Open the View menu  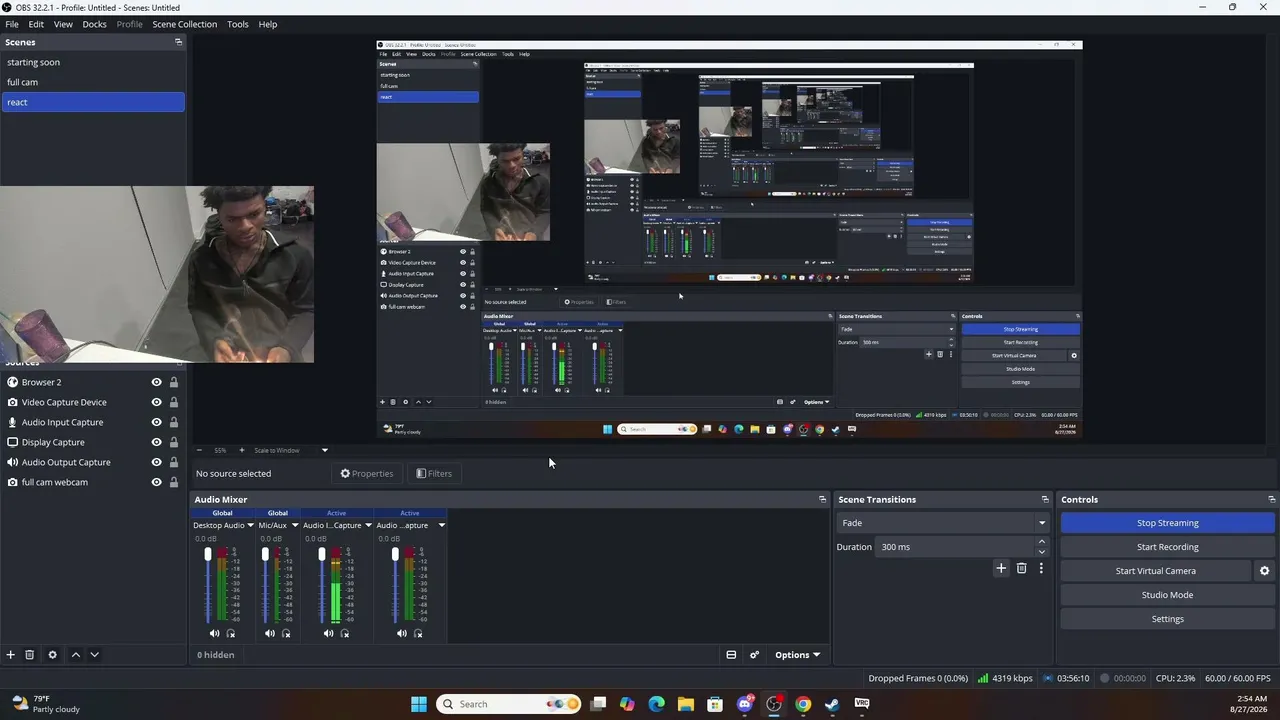63,24
